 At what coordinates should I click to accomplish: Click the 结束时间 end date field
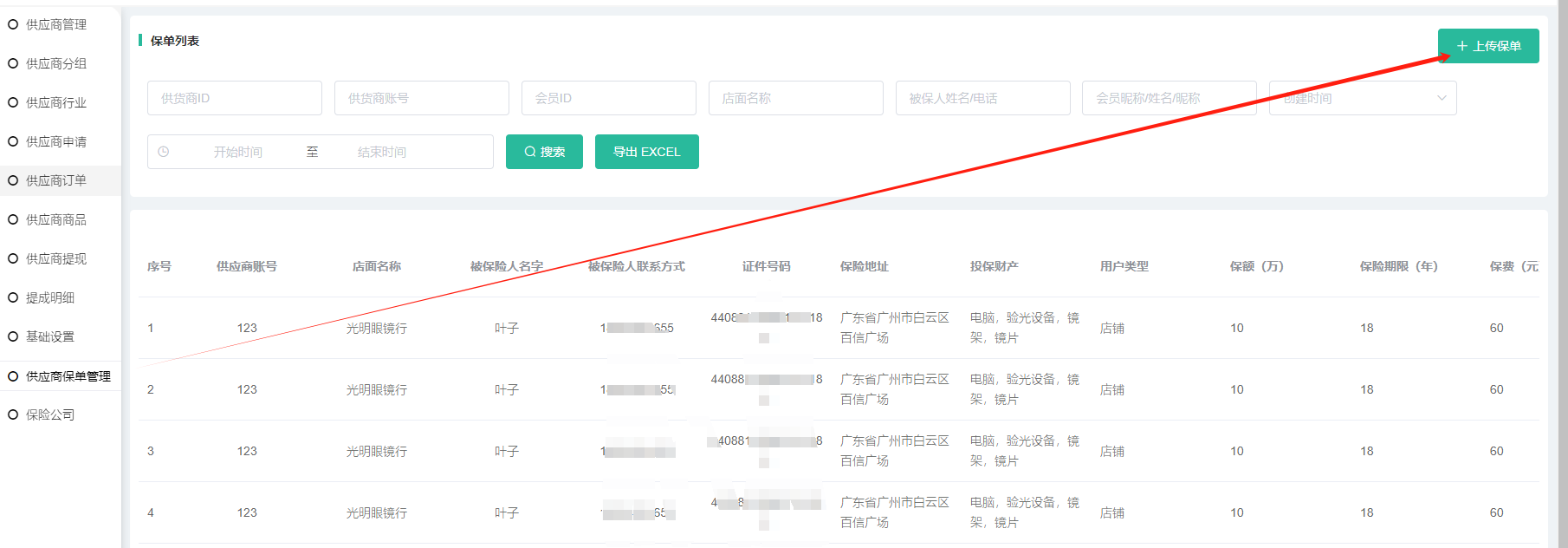(x=382, y=152)
